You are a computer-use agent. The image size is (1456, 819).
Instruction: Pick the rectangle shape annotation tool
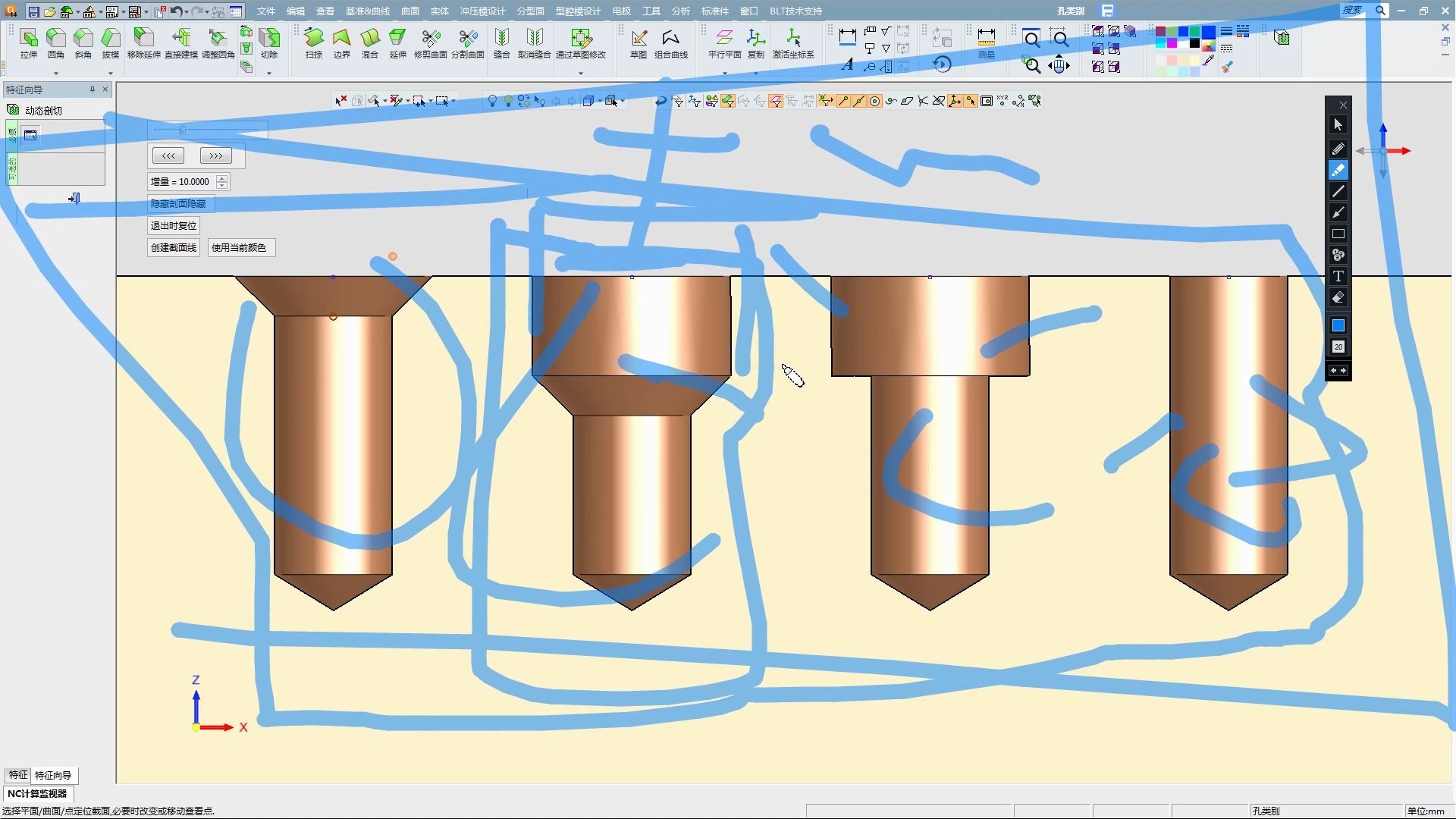tap(1338, 234)
